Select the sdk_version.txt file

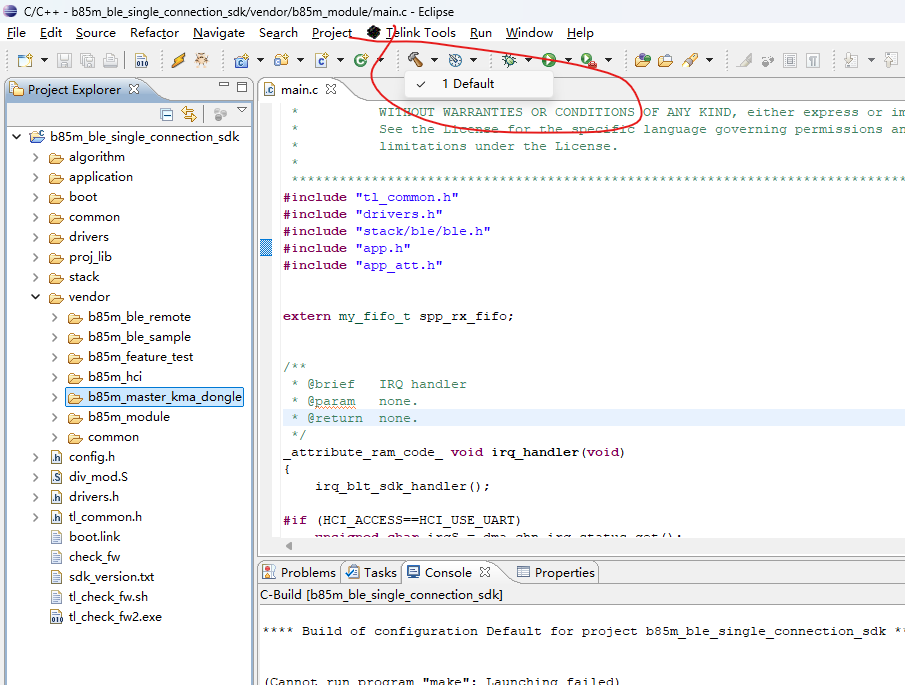coord(111,577)
